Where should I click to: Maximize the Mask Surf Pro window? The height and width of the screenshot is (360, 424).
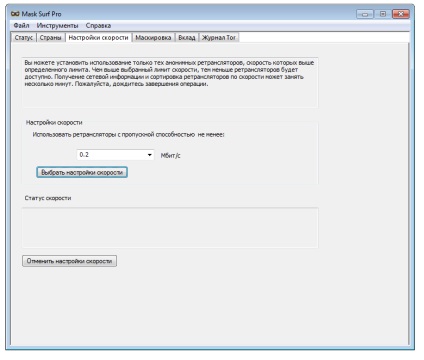coord(383,14)
